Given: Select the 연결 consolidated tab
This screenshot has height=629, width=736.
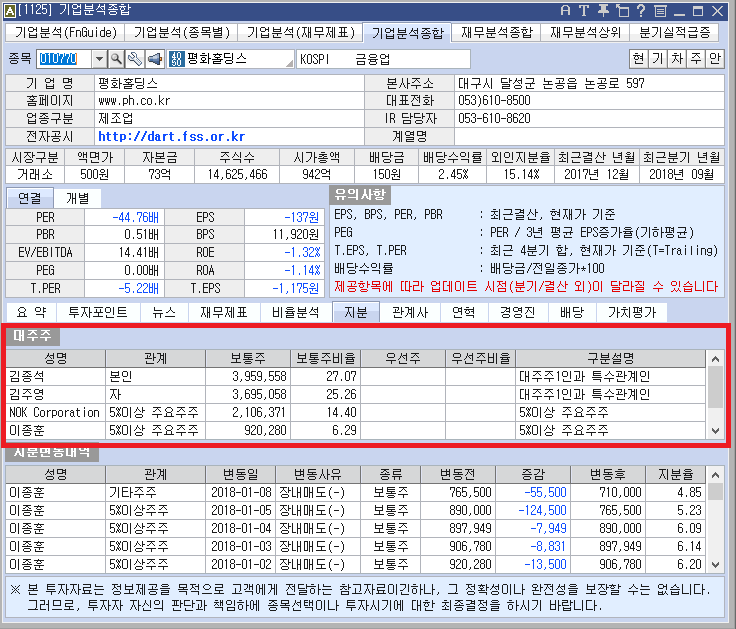Looking at the screenshot, I should [x=29, y=198].
